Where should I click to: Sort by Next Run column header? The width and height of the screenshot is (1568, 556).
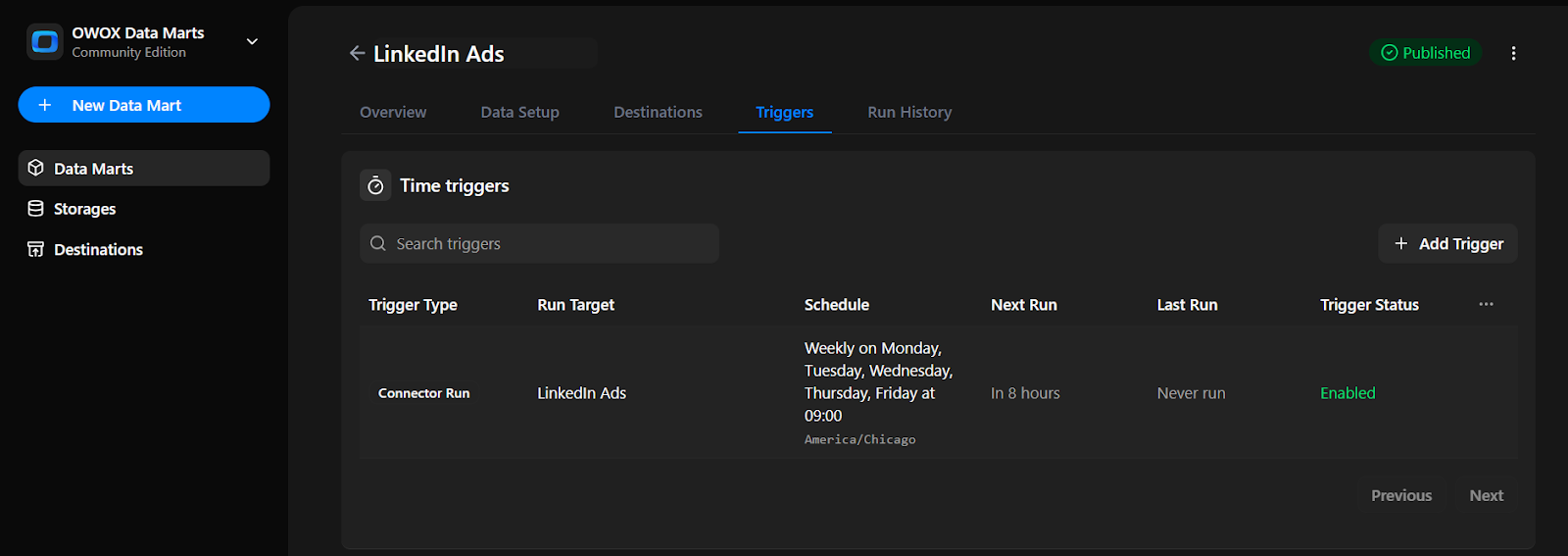(1024, 305)
